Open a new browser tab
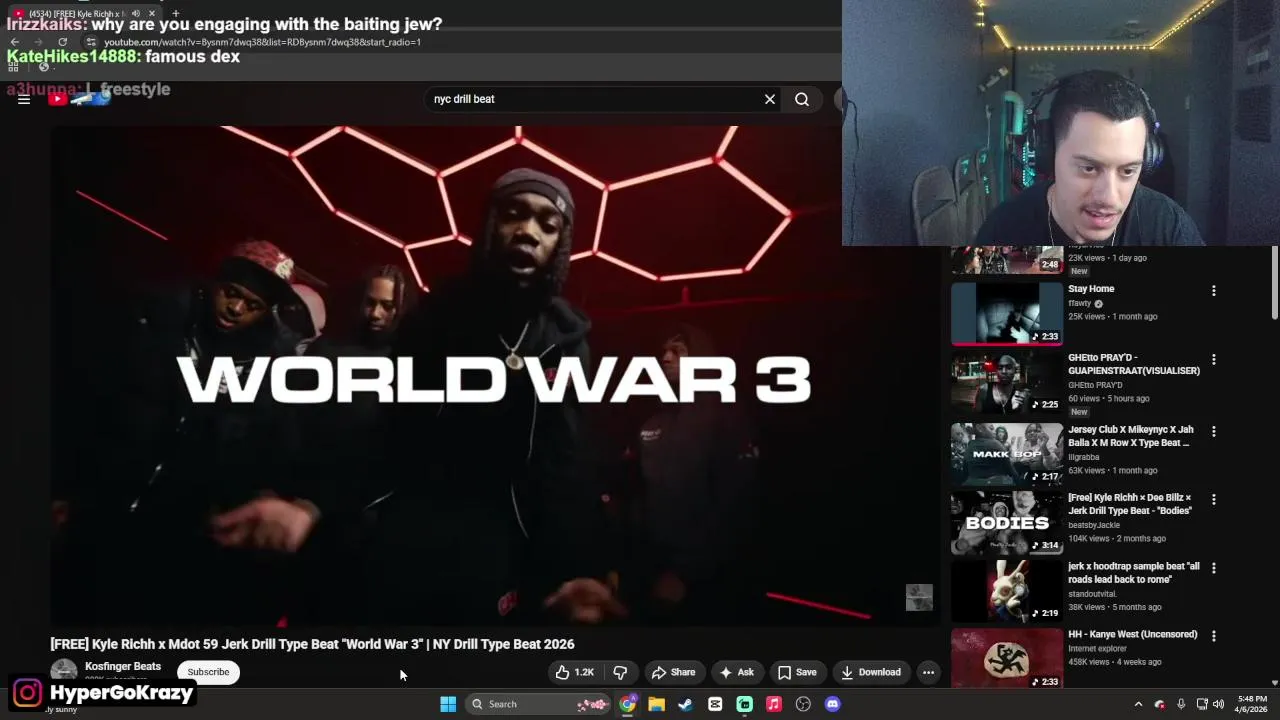The image size is (1280, 720). click(x=176, y=14)
